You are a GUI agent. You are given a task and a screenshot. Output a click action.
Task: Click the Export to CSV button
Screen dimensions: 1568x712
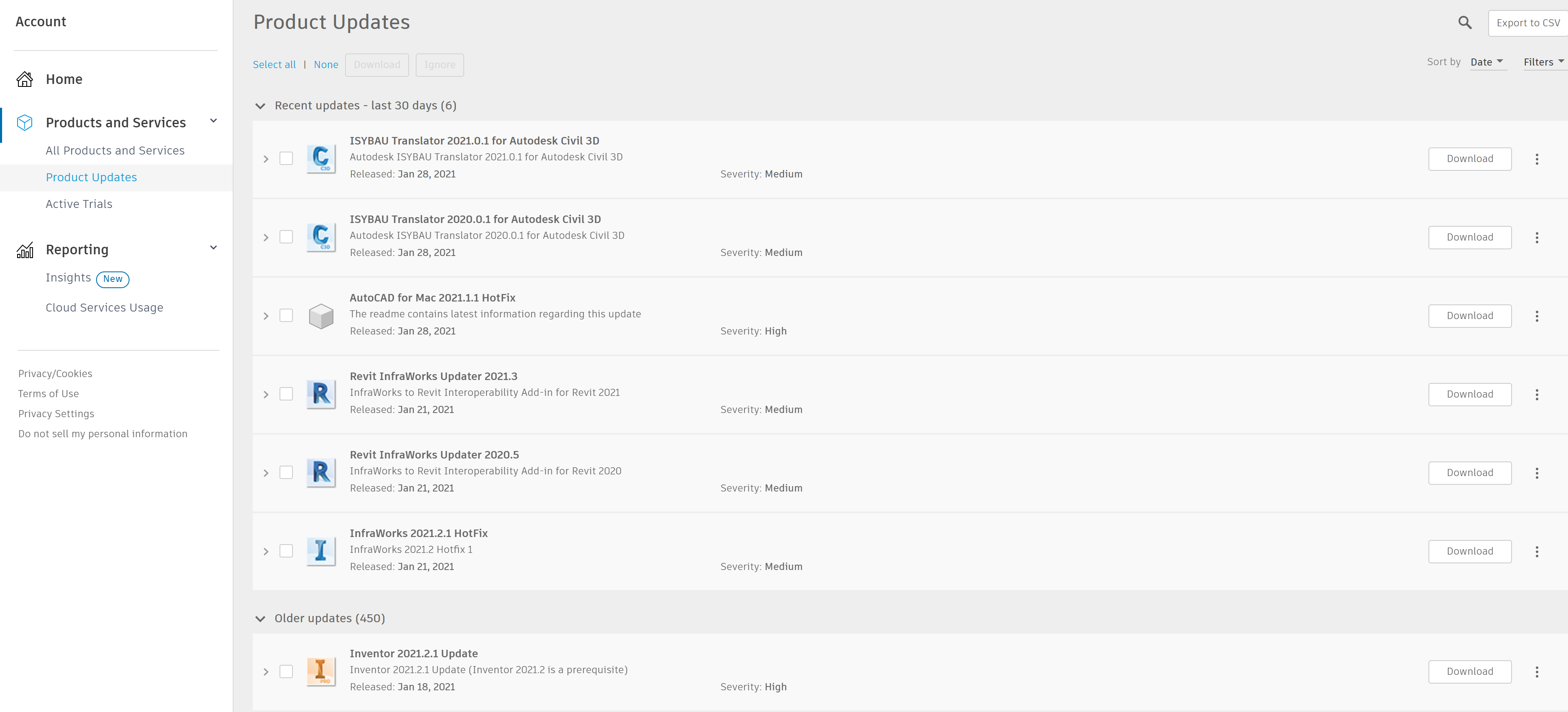tap(1527, 23)
